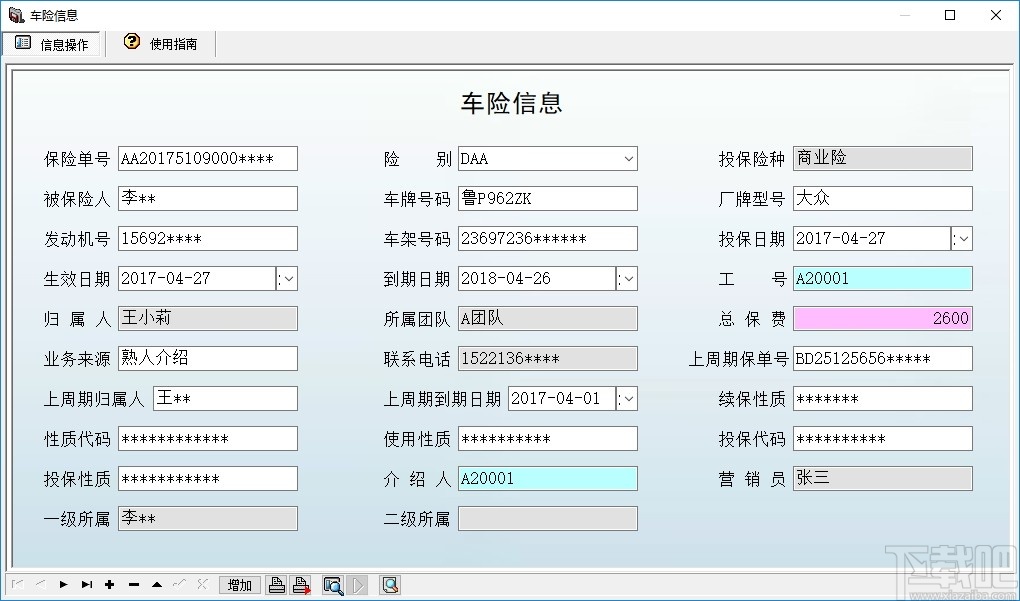Click the blue play arrow next to magnifier
This screenshot has width=1020, height=601.
coord(356,585)
